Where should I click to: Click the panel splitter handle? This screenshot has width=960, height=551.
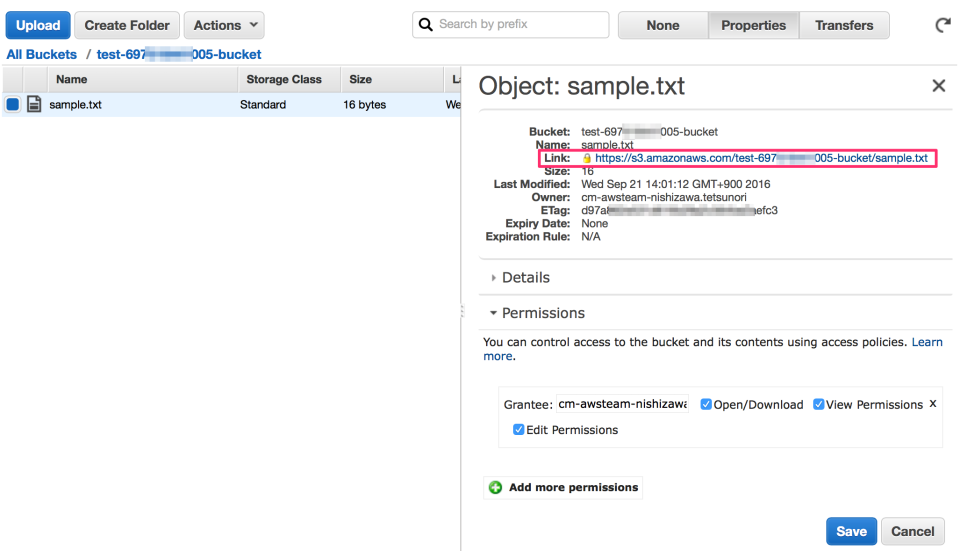[x=462, y=311]
